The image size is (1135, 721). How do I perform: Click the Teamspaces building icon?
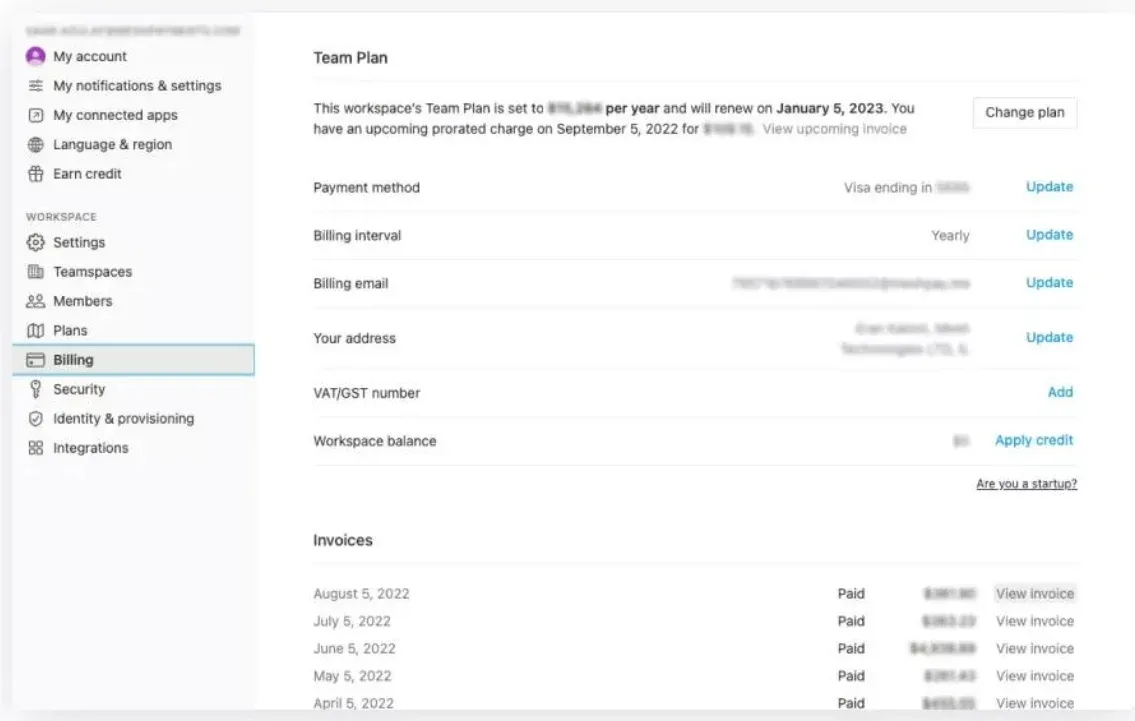click(x=35, y=271)
